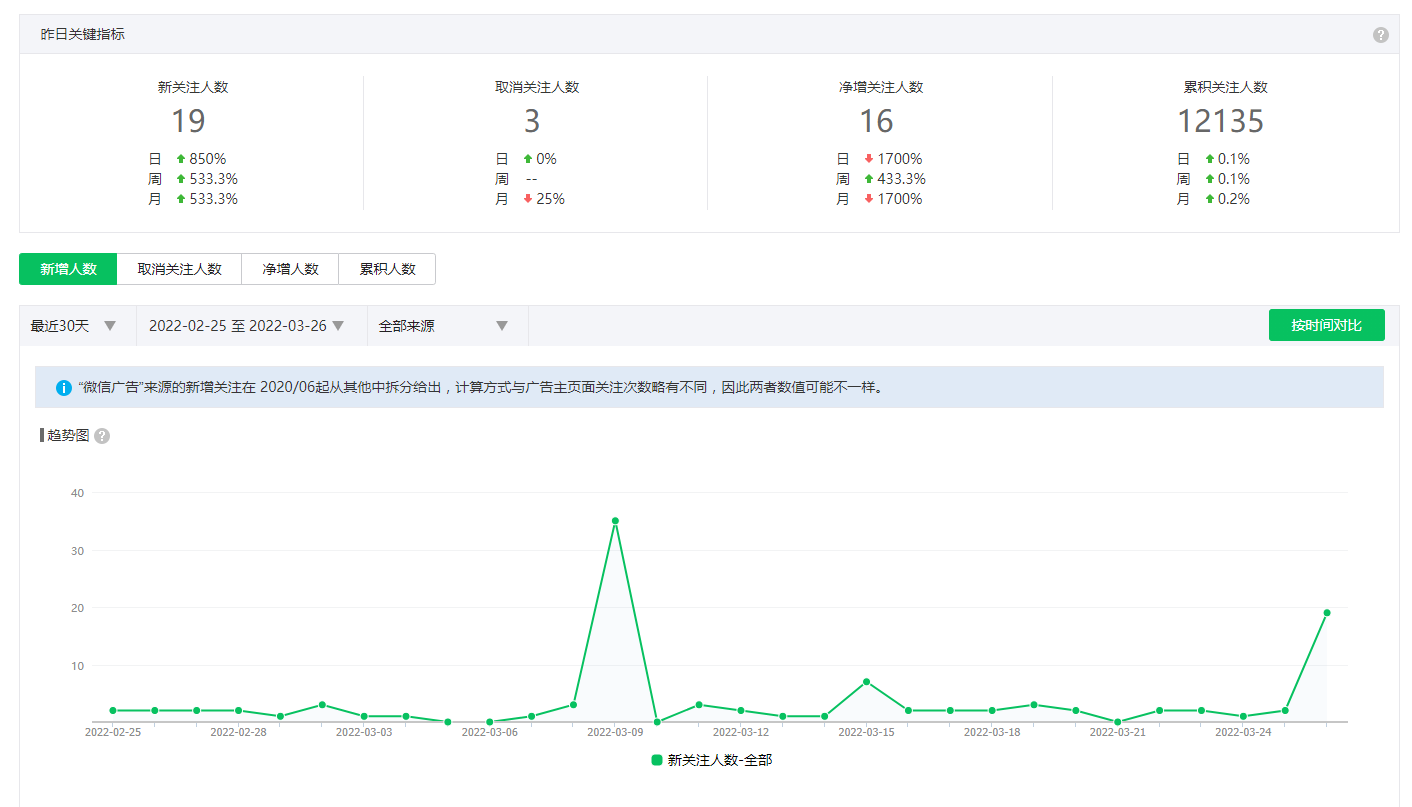Click the 趋势图 heading
Image resolution: width=1412 pixels, height=807 pixels.
[68, 436]
